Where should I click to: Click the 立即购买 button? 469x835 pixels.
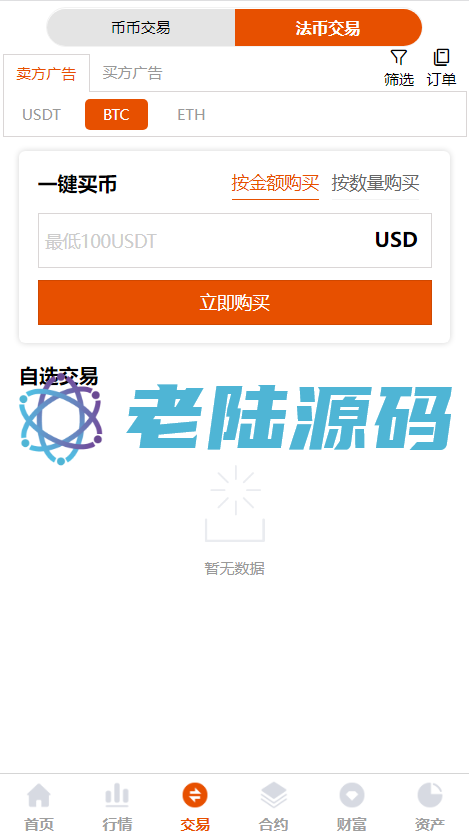click(x=235, y=302)
